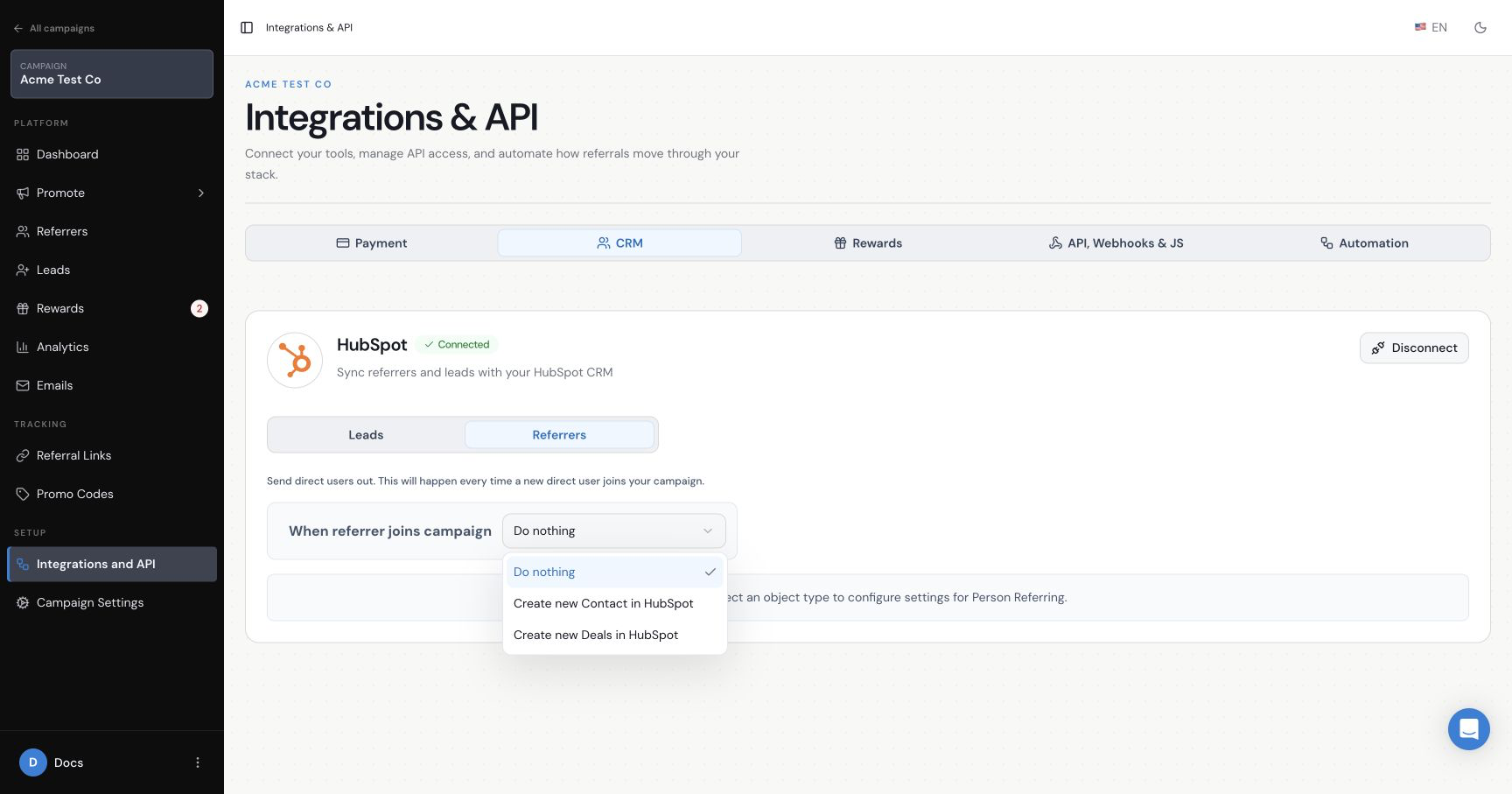Open the Acme Test Co campaign selector
Screen dimensions: 1512x794
112,74
